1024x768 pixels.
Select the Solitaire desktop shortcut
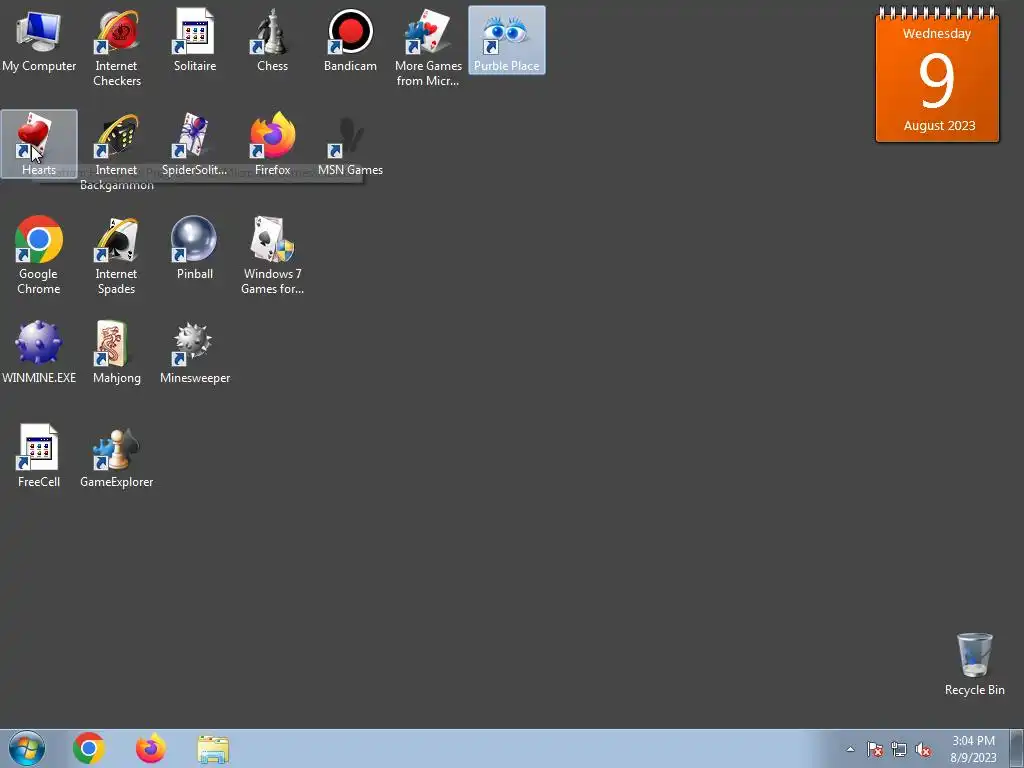[195, 40]
